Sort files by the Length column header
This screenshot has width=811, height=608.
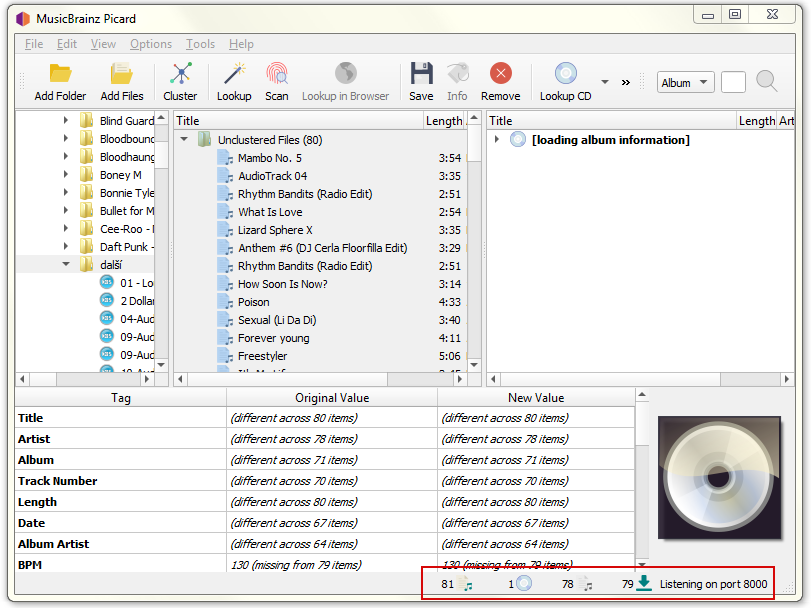tap(444, 120)
